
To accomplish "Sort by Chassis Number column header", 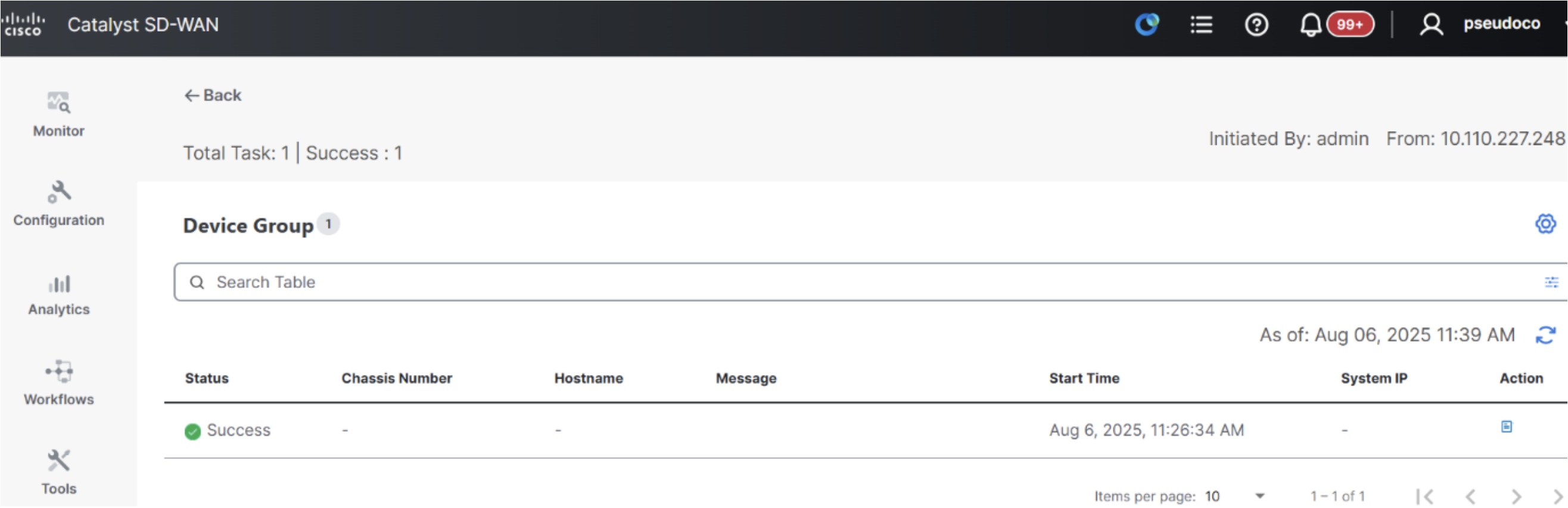I will pos(397,378).
